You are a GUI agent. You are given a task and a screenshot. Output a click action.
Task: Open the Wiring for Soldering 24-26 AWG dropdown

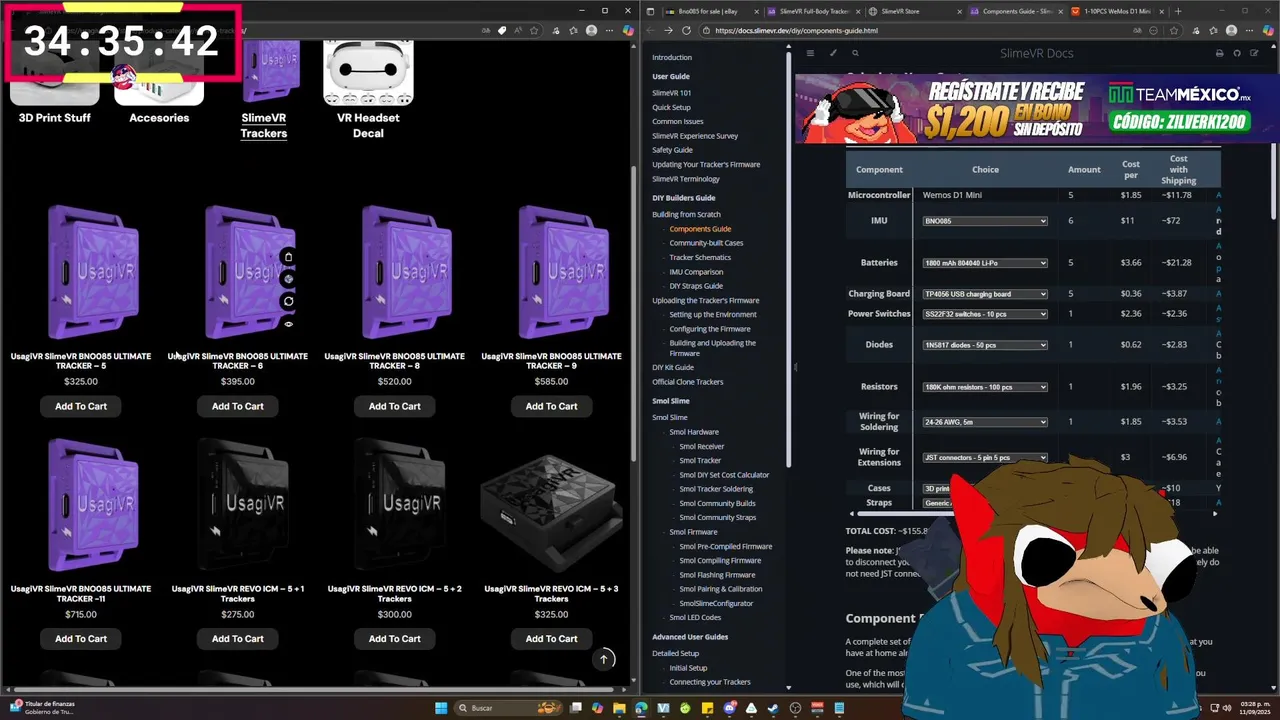point(985,422)
